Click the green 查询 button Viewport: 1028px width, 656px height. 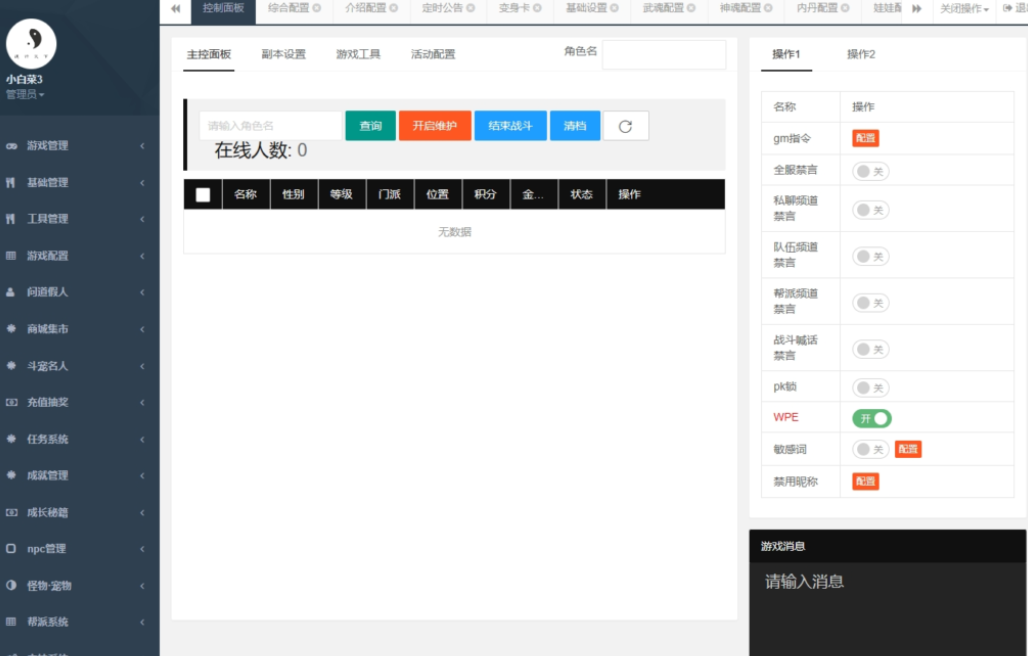click(x=370, y=125)
